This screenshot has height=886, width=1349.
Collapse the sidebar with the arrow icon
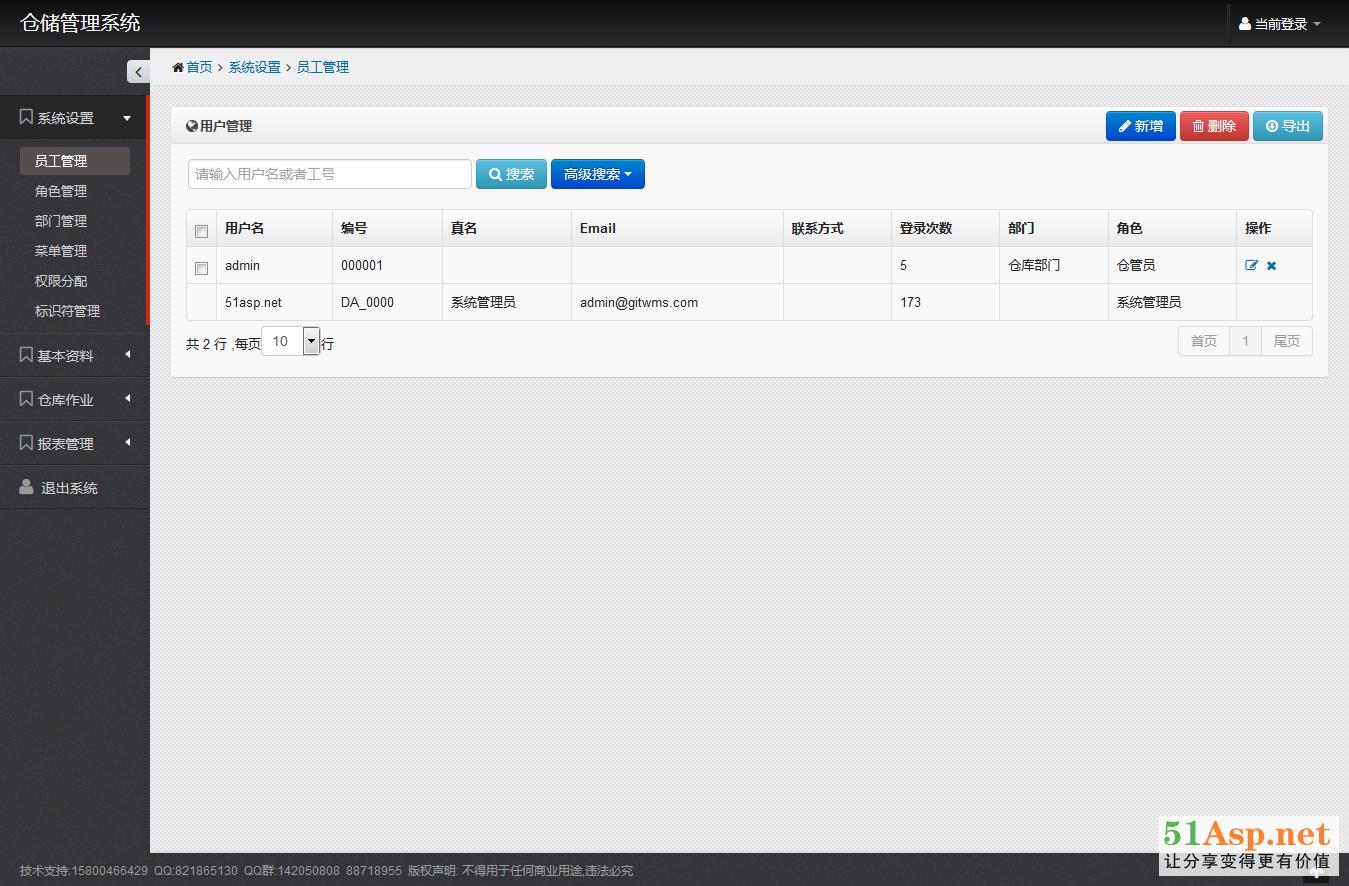pos(138,71)
